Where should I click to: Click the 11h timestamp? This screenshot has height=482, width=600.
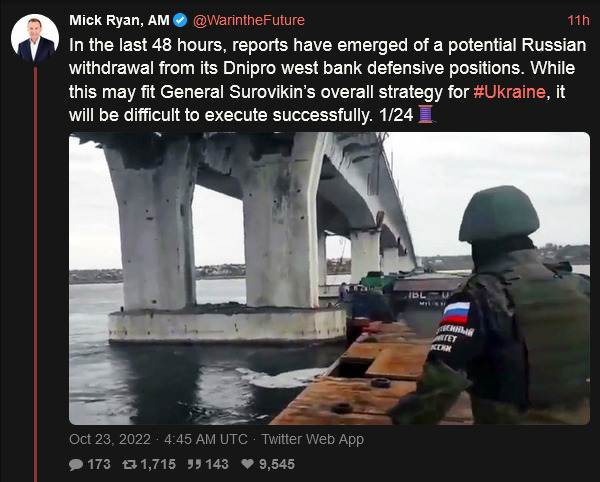[x=578, y=20]
